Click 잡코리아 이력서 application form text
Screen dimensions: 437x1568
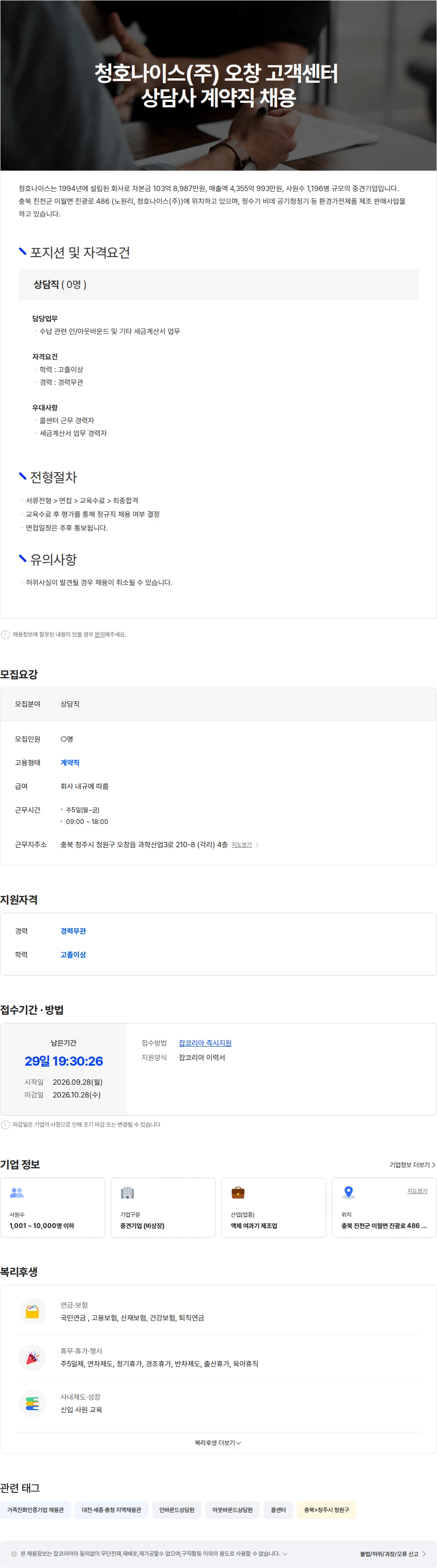(x=202, y=1057)
